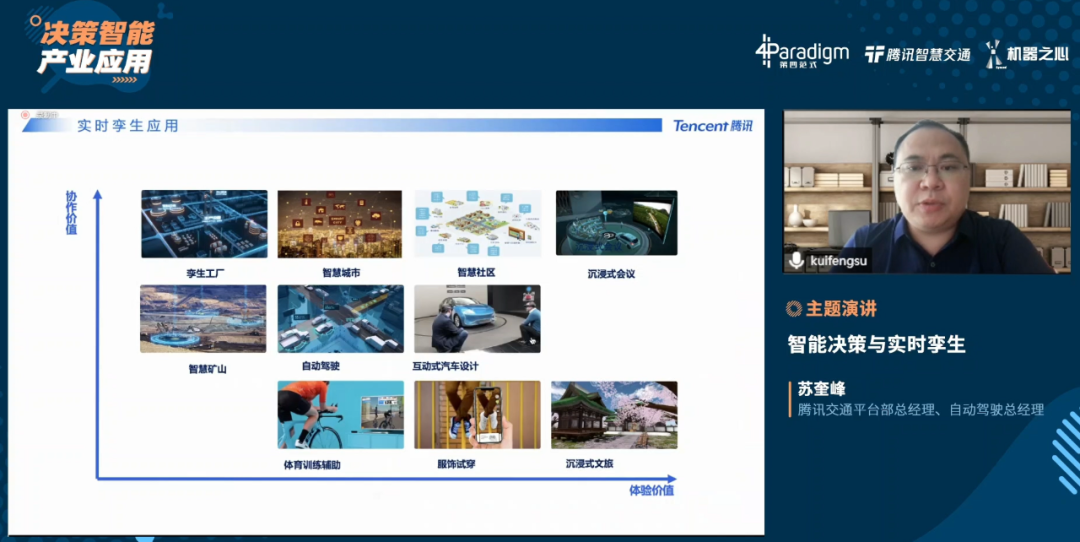1080x542 pixels.
Task: Open the 沉浸式文旅 temple thumbnail
Action: (x=614, y=415)
